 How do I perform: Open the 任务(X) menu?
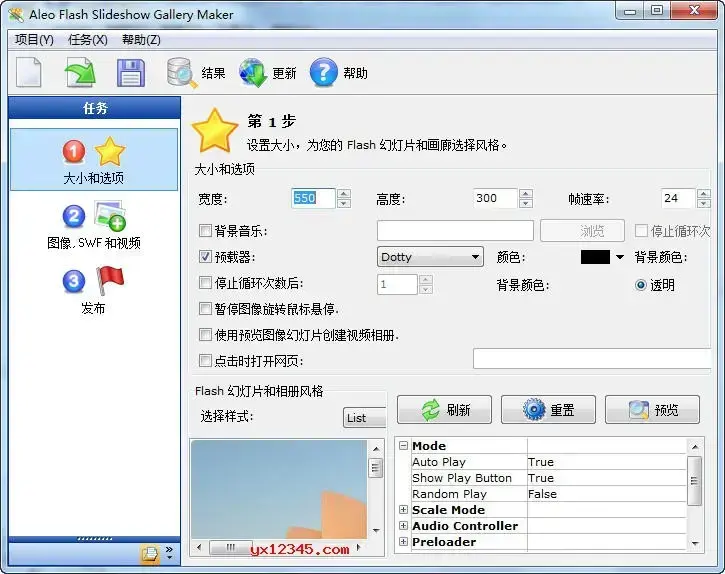87,40
